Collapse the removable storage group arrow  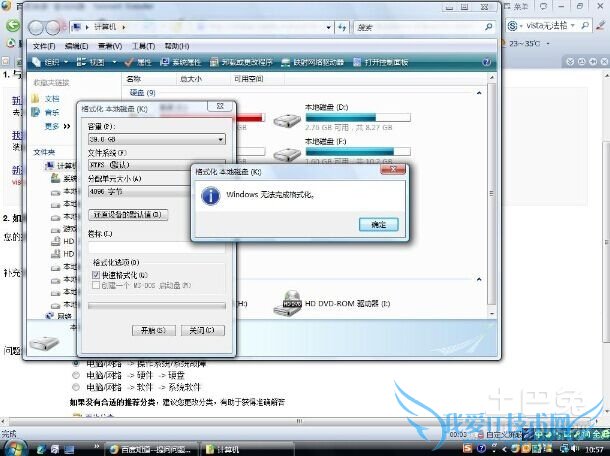coord(479,279)
